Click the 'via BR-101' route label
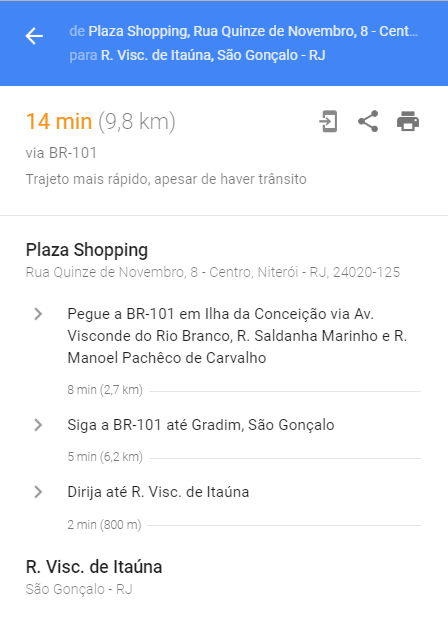 [x=61, y=153]
